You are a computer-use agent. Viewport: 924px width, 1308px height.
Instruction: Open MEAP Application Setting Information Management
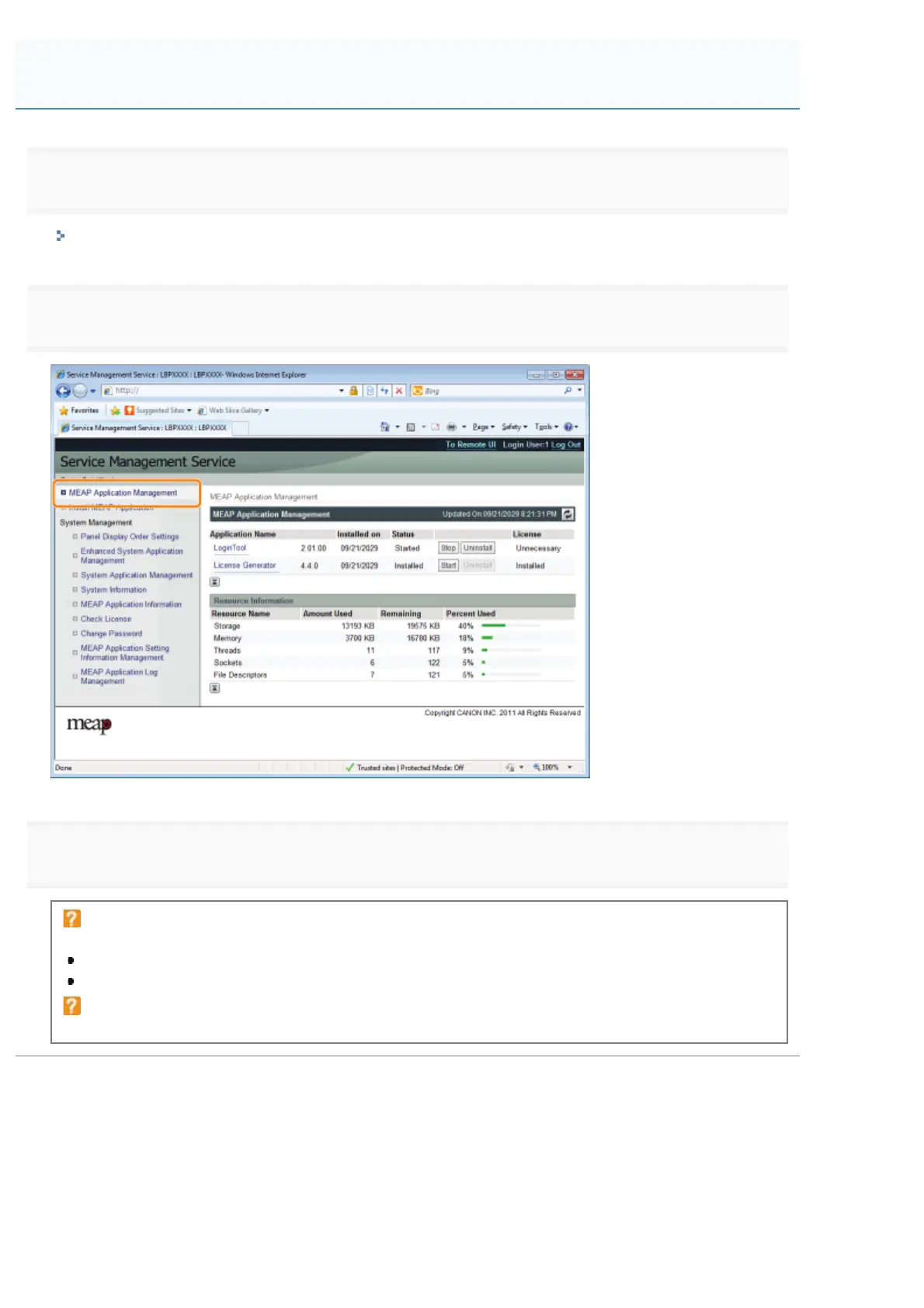point(125,653)
